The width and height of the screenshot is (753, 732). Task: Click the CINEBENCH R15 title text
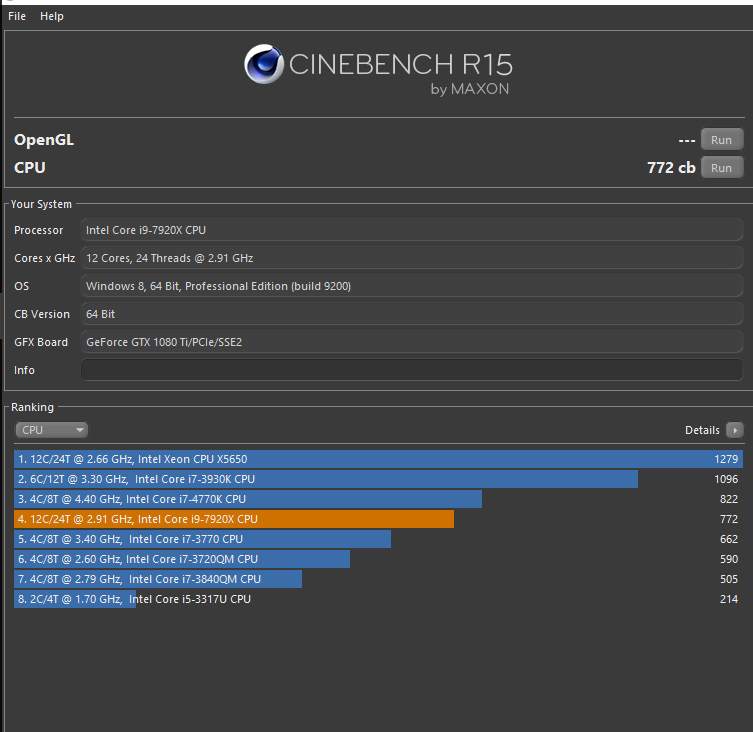401,64
